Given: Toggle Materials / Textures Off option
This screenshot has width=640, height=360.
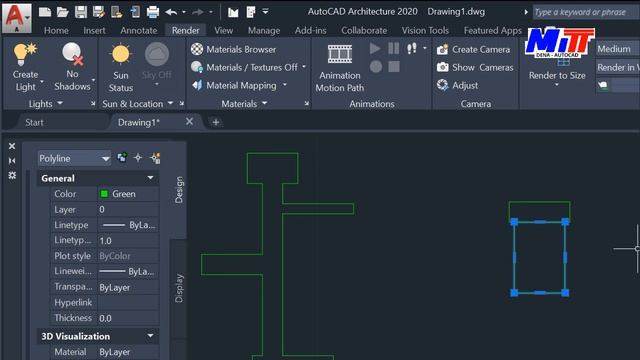Looking at the screenshot, I should [x=244, y=67].
